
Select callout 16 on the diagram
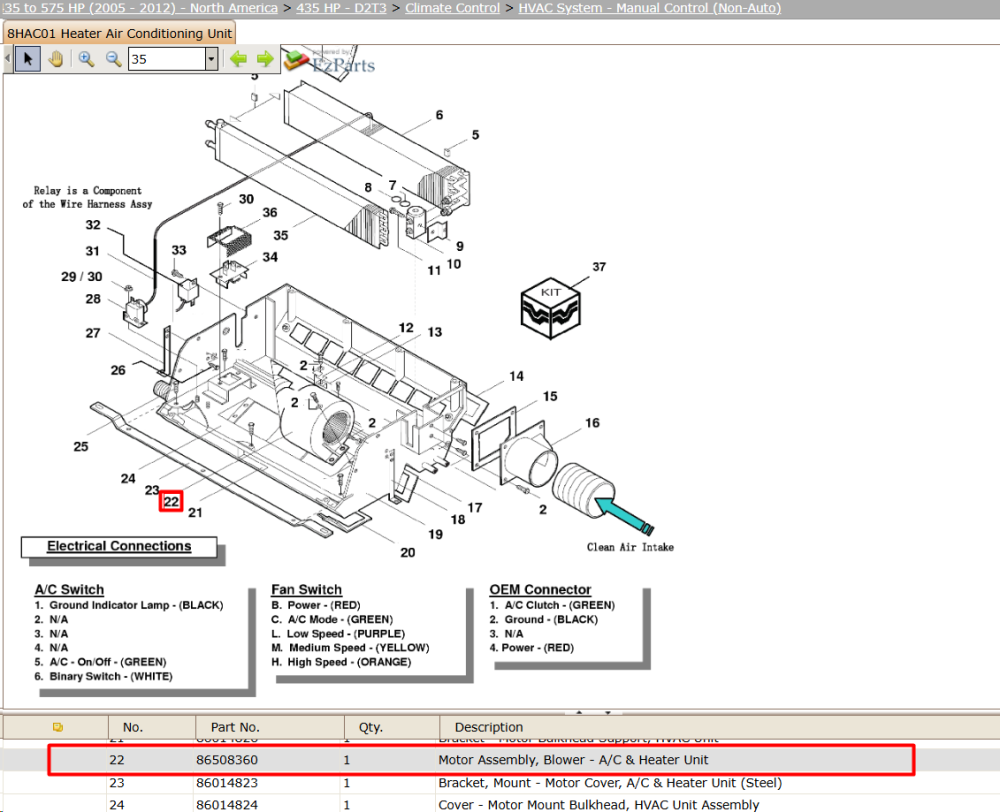(592, 423)
